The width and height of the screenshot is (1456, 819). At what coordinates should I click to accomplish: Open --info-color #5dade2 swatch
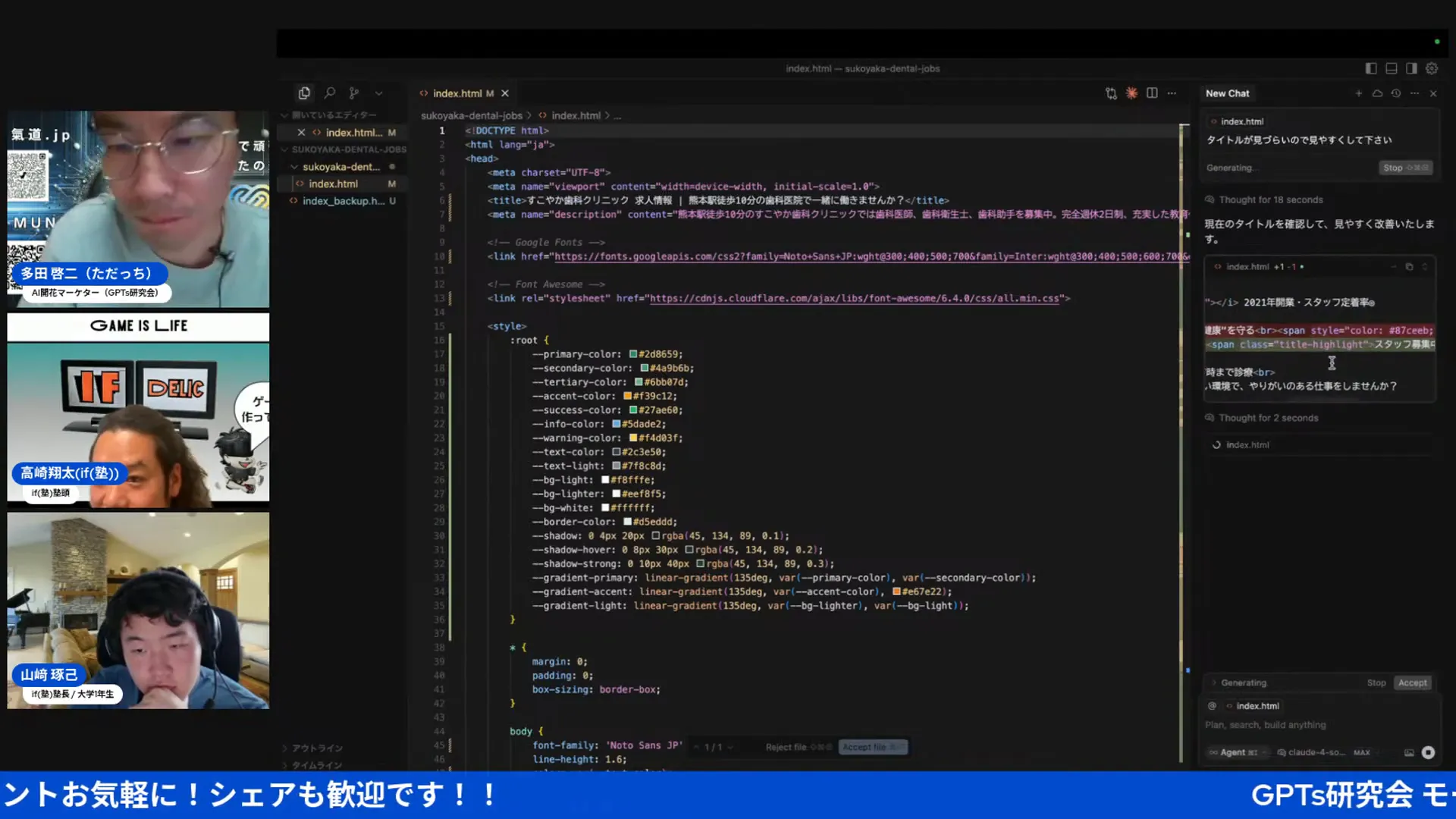click(x=616, y=424)
